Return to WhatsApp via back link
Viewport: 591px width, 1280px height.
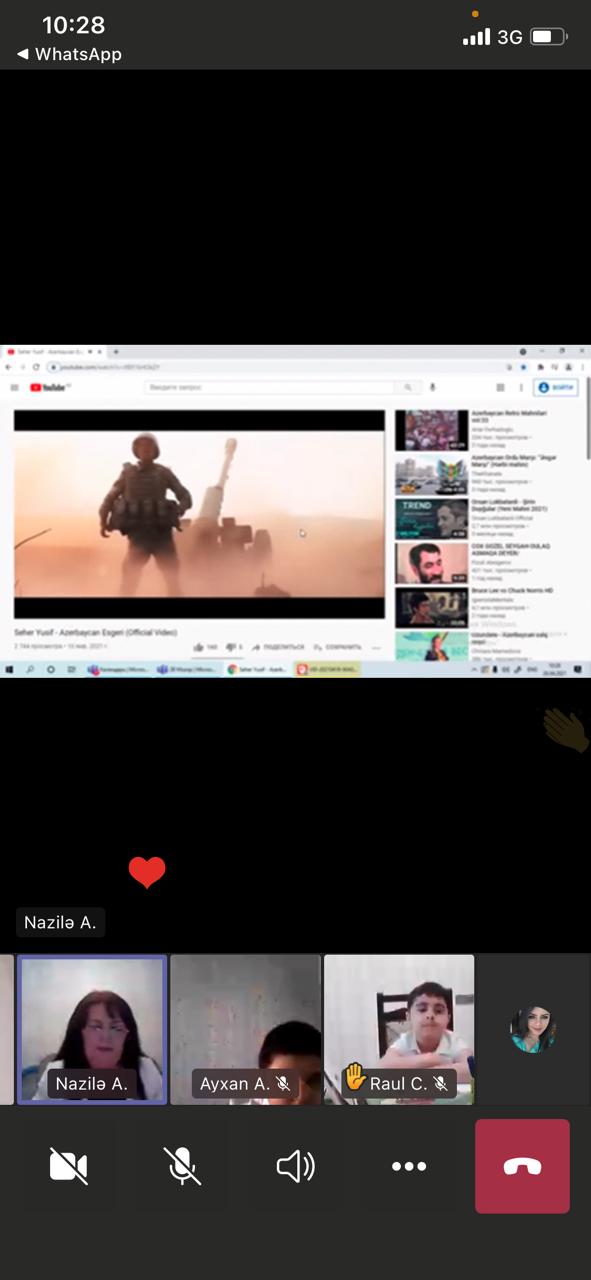coord(69,54)
